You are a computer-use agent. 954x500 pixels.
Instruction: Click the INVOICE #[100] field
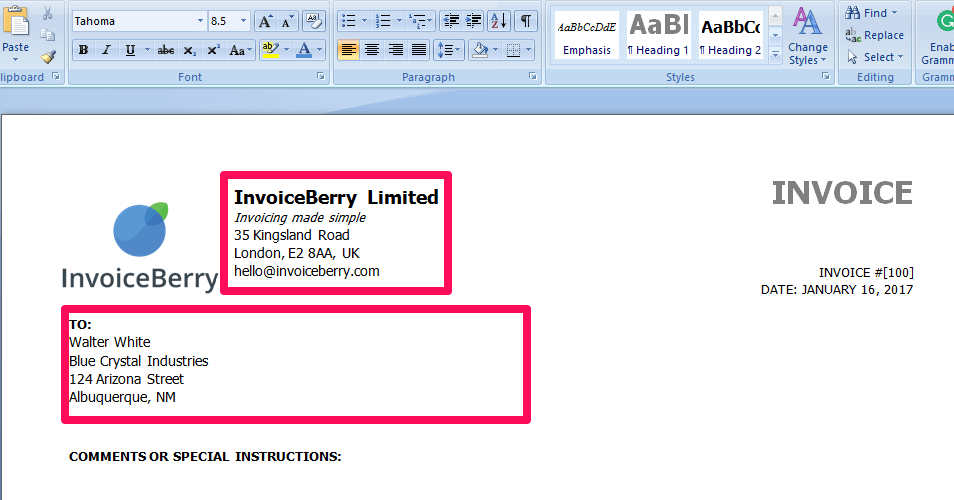(866, 273)
